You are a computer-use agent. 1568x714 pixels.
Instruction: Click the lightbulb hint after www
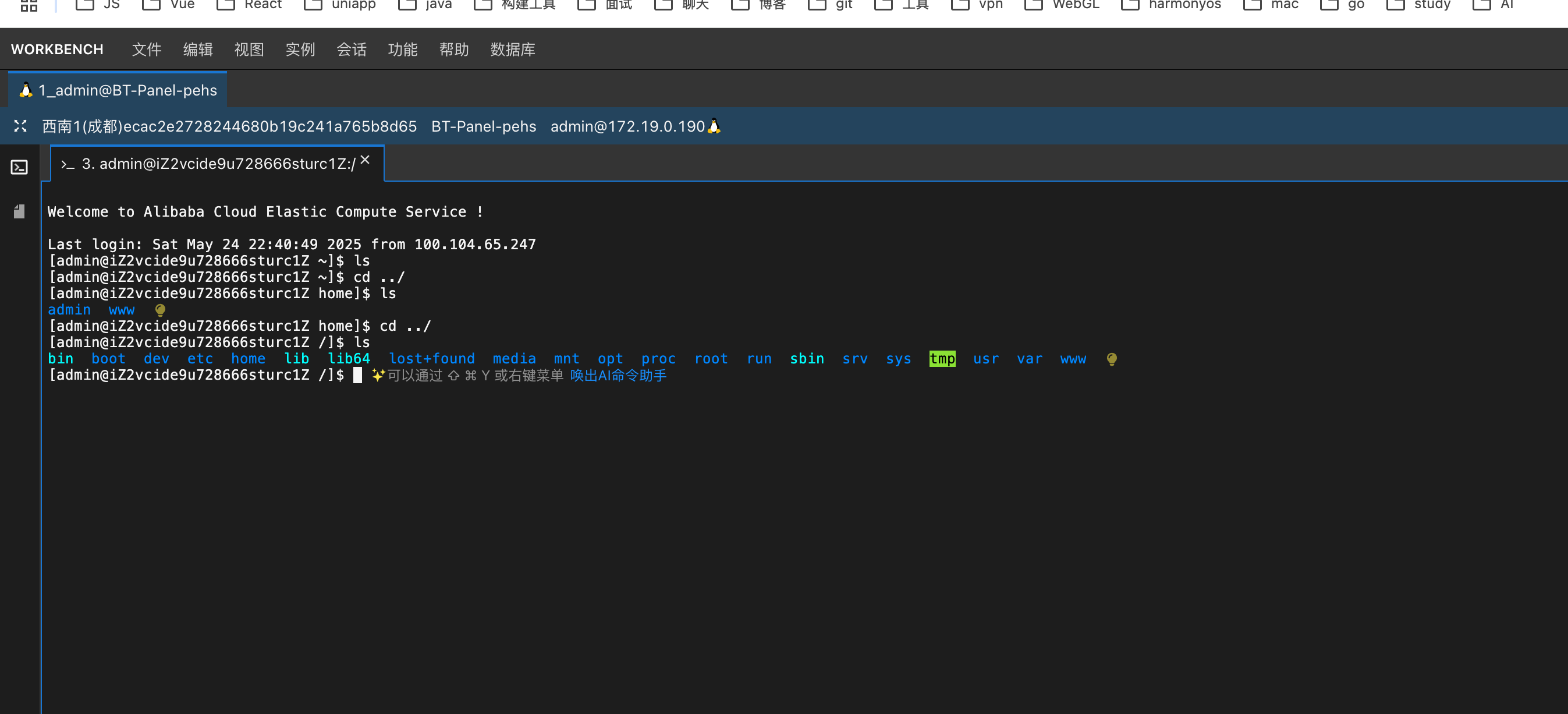click(160, 310)
